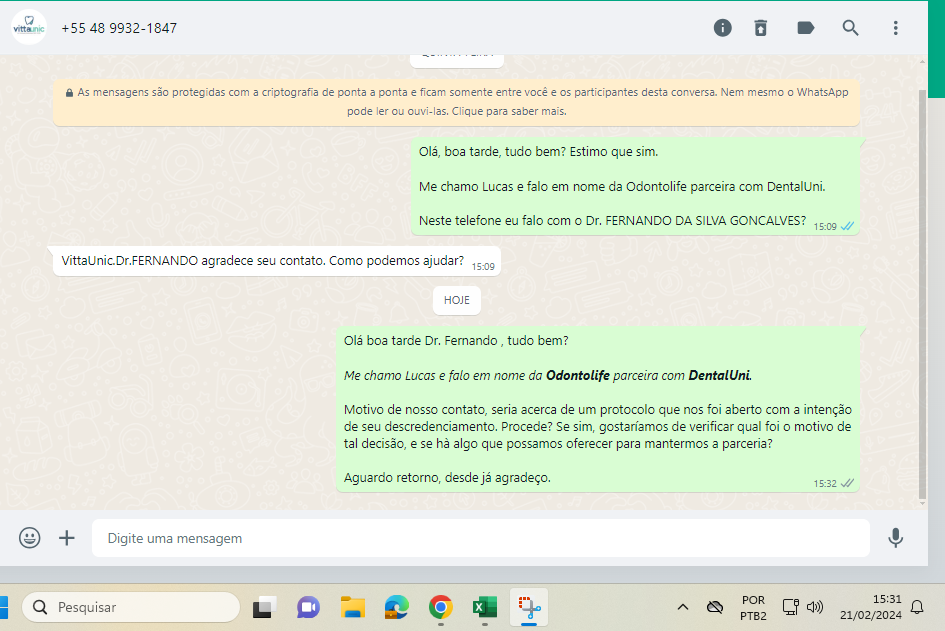The height and width of the screenshot is (631, 945).
Task: Click the plus attach button
Action: tap(67, 538)
